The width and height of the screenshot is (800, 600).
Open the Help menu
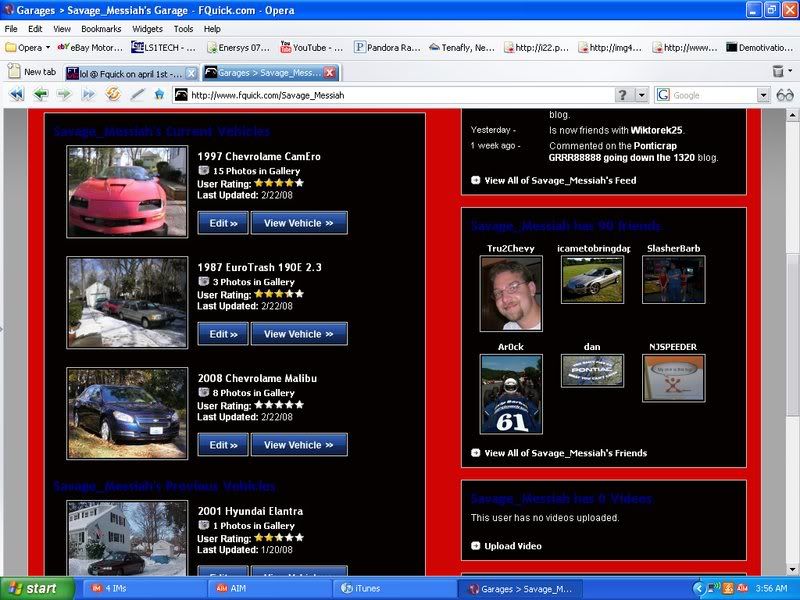(212, 29)
